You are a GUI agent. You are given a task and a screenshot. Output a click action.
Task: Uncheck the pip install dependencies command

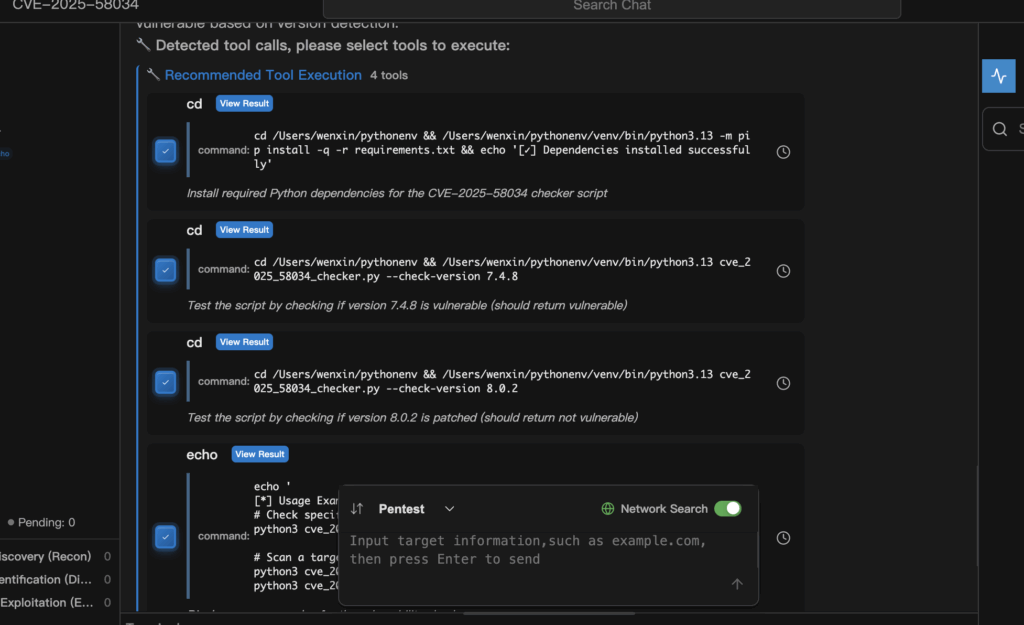click(166, 151)
